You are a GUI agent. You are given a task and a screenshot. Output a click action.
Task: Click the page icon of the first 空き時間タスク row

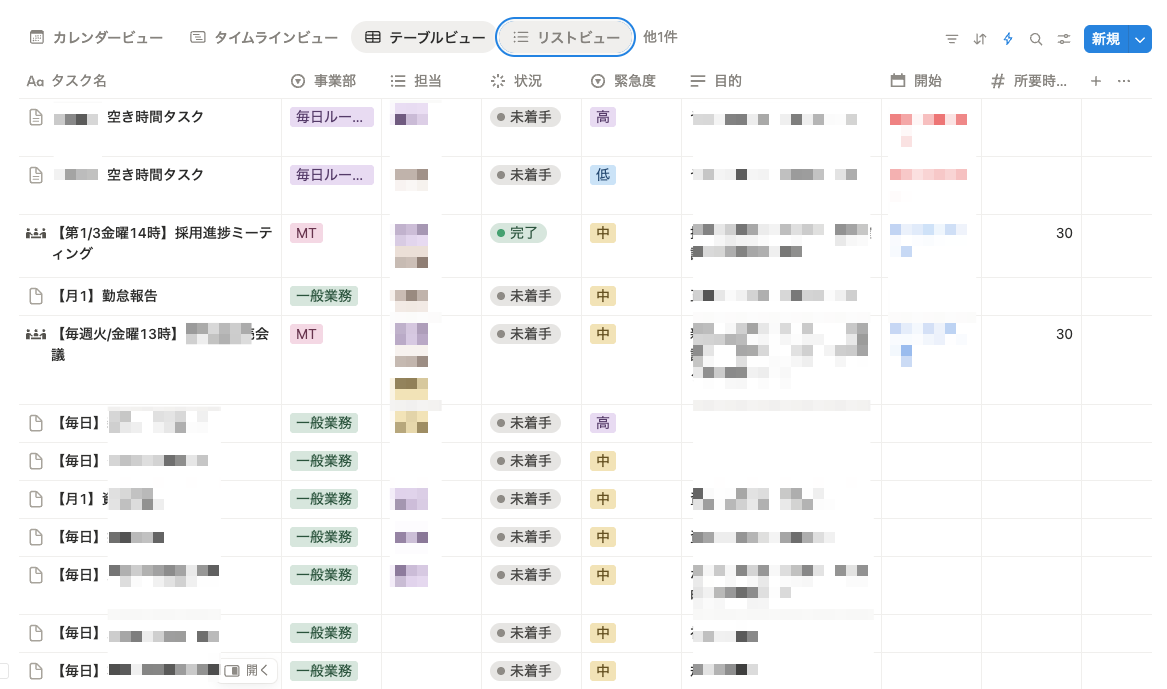coord(35,117)
